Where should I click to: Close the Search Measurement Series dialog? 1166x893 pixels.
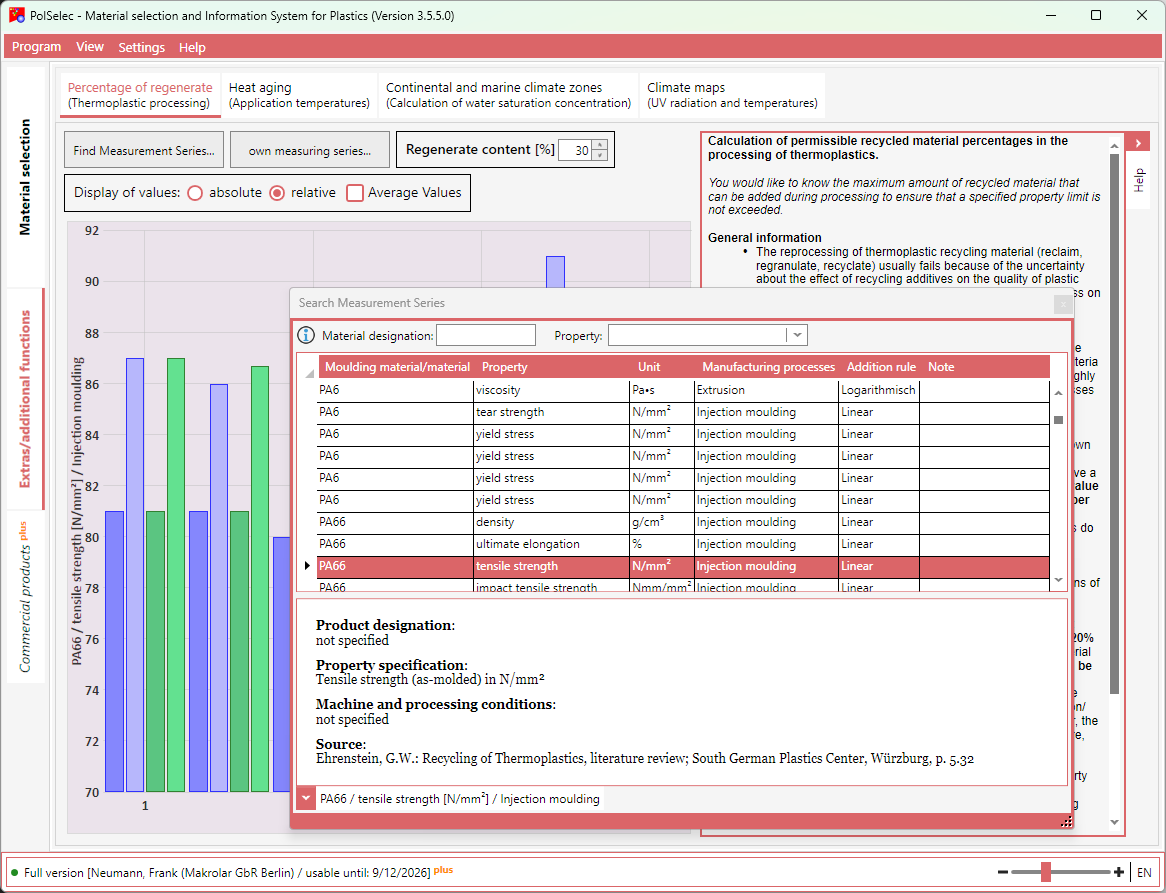(x=1063, y=303)
